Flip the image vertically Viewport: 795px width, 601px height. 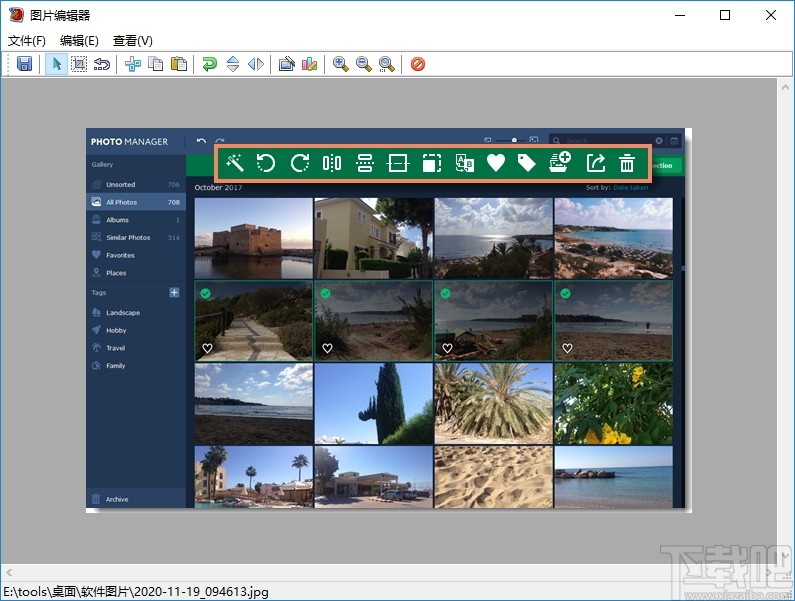click(233, 64)
